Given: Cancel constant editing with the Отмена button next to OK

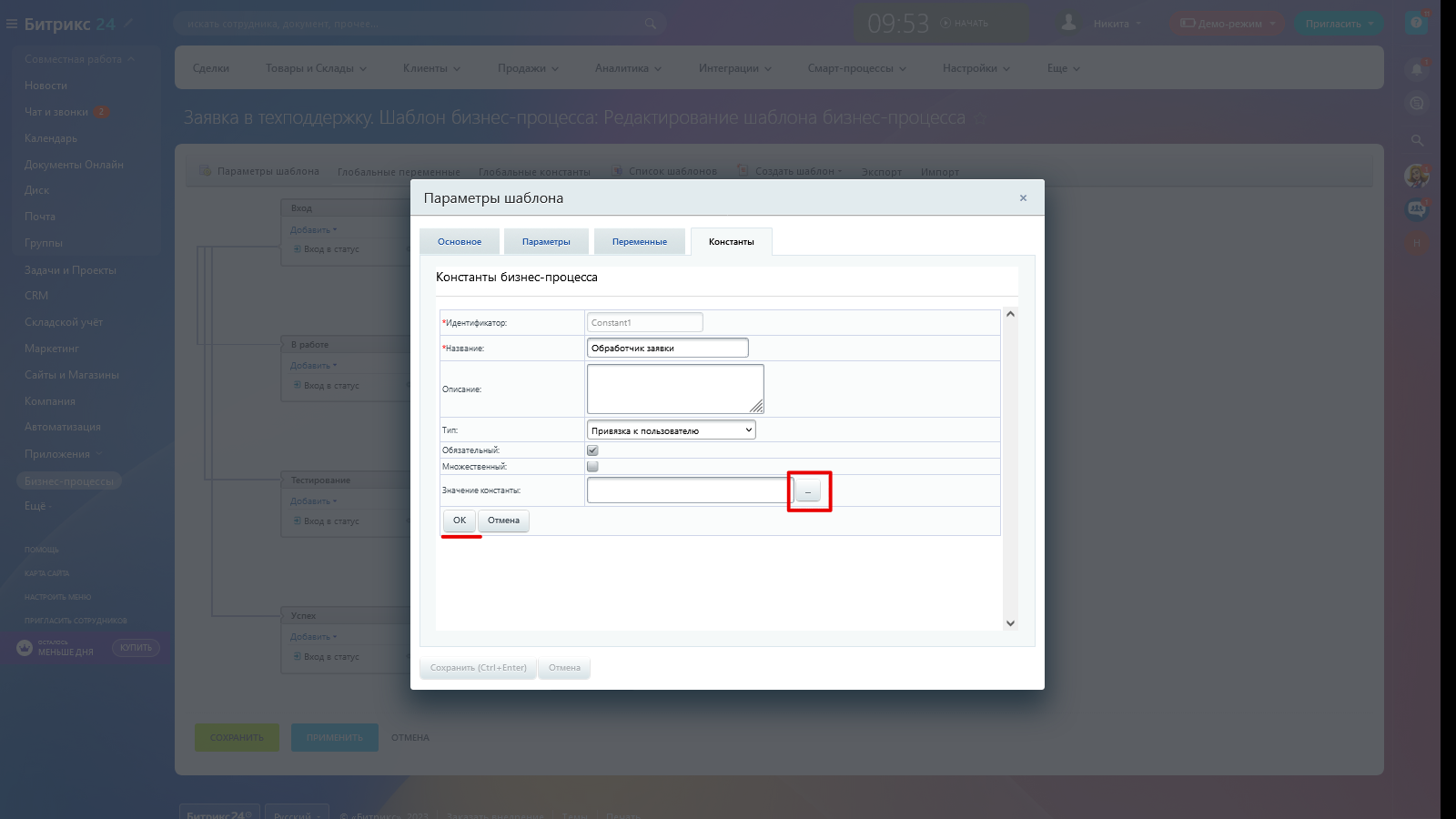Looking at the screenshot, I should pyautogui.click(x=503, y=521).
